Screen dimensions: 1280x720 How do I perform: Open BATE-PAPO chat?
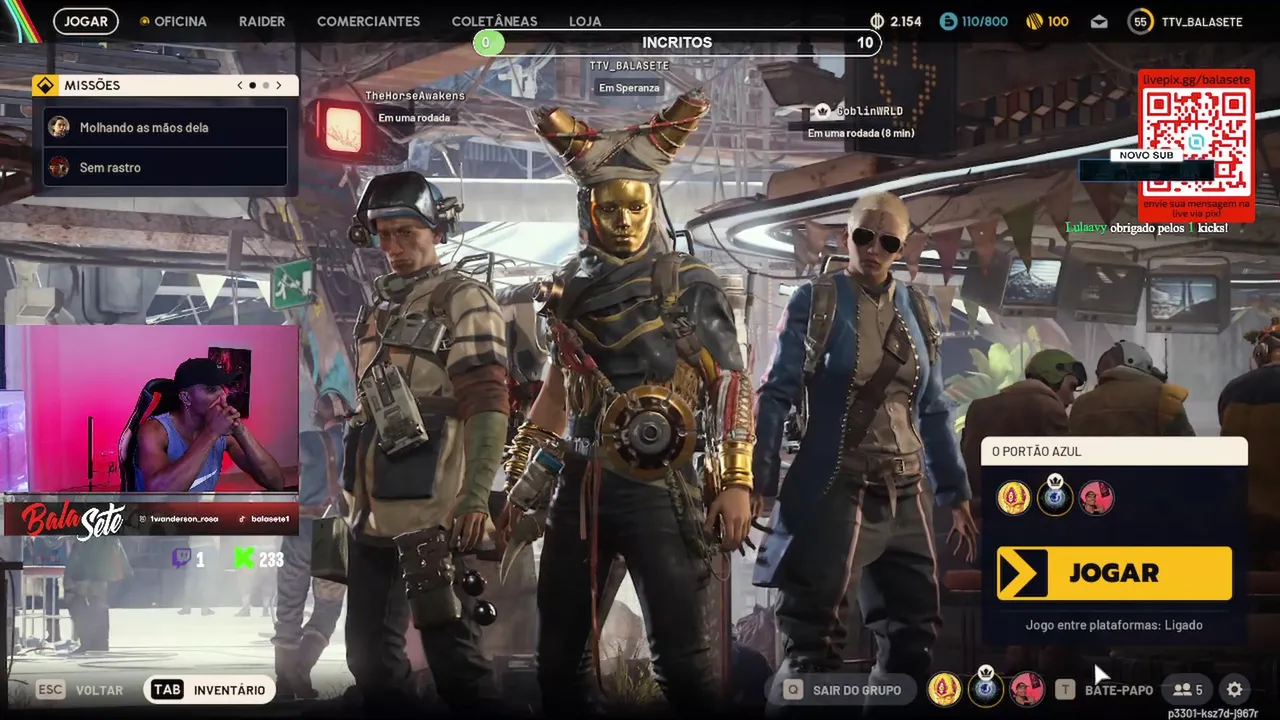(x=1118, y=690)
